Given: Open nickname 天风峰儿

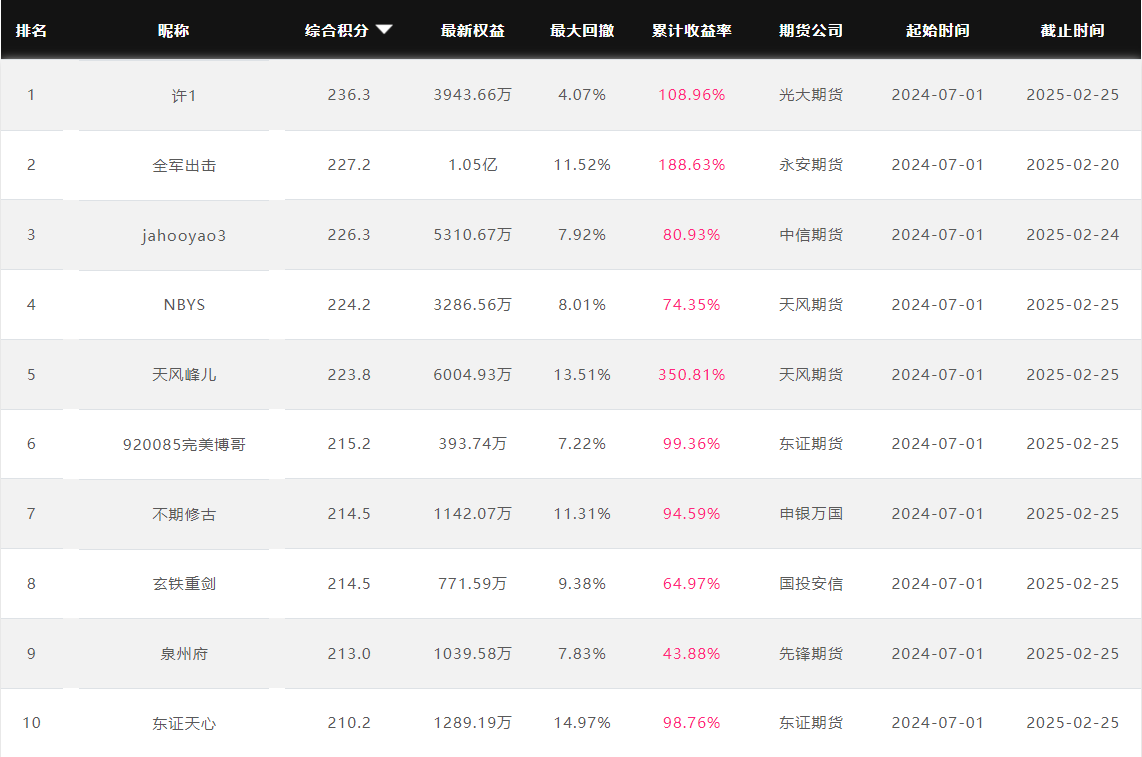Looking at the screenshot, I should [184, 374].
